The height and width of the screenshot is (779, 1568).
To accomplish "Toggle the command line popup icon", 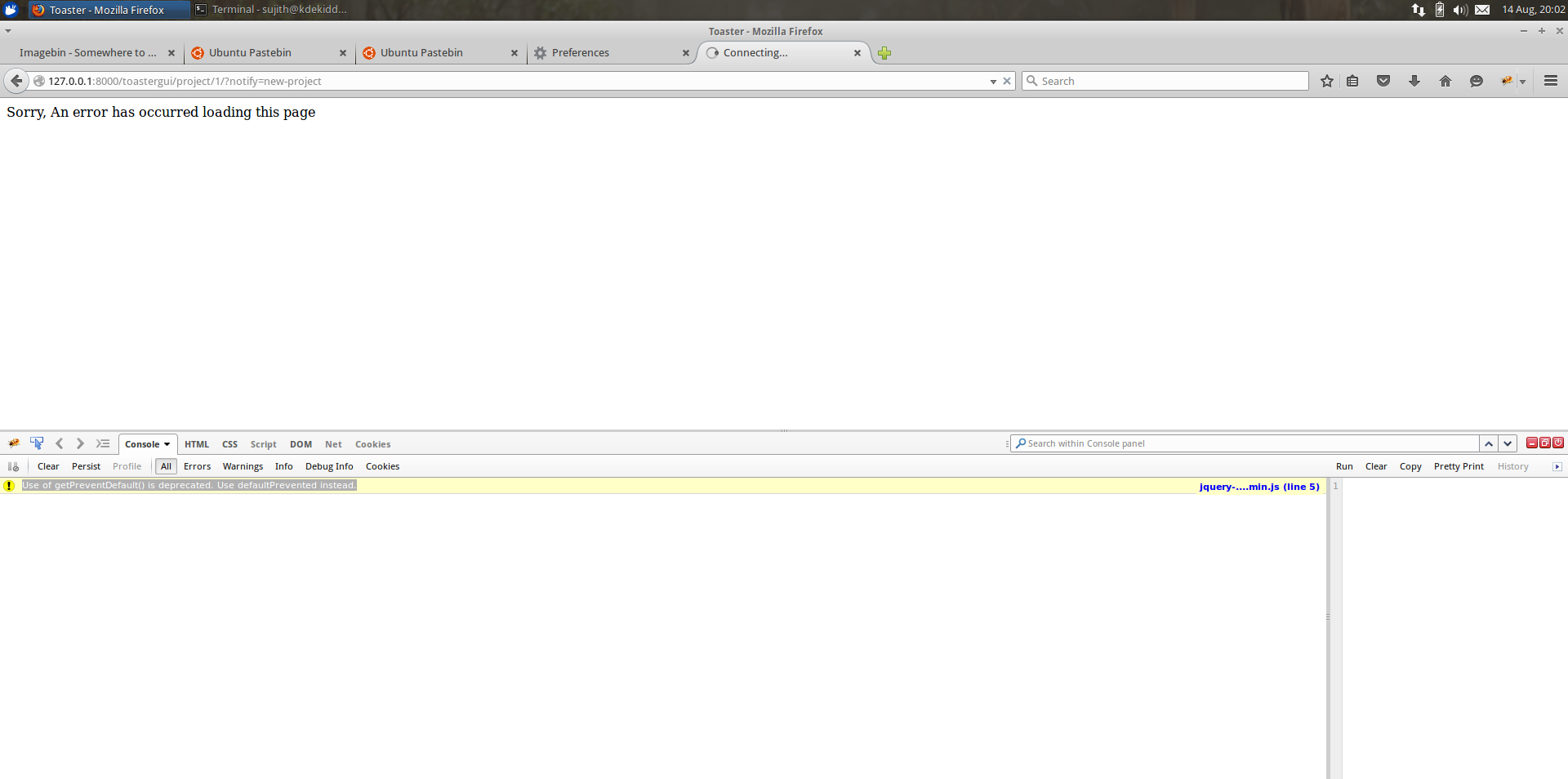I will pyautogui.click(x=103, y=443).
